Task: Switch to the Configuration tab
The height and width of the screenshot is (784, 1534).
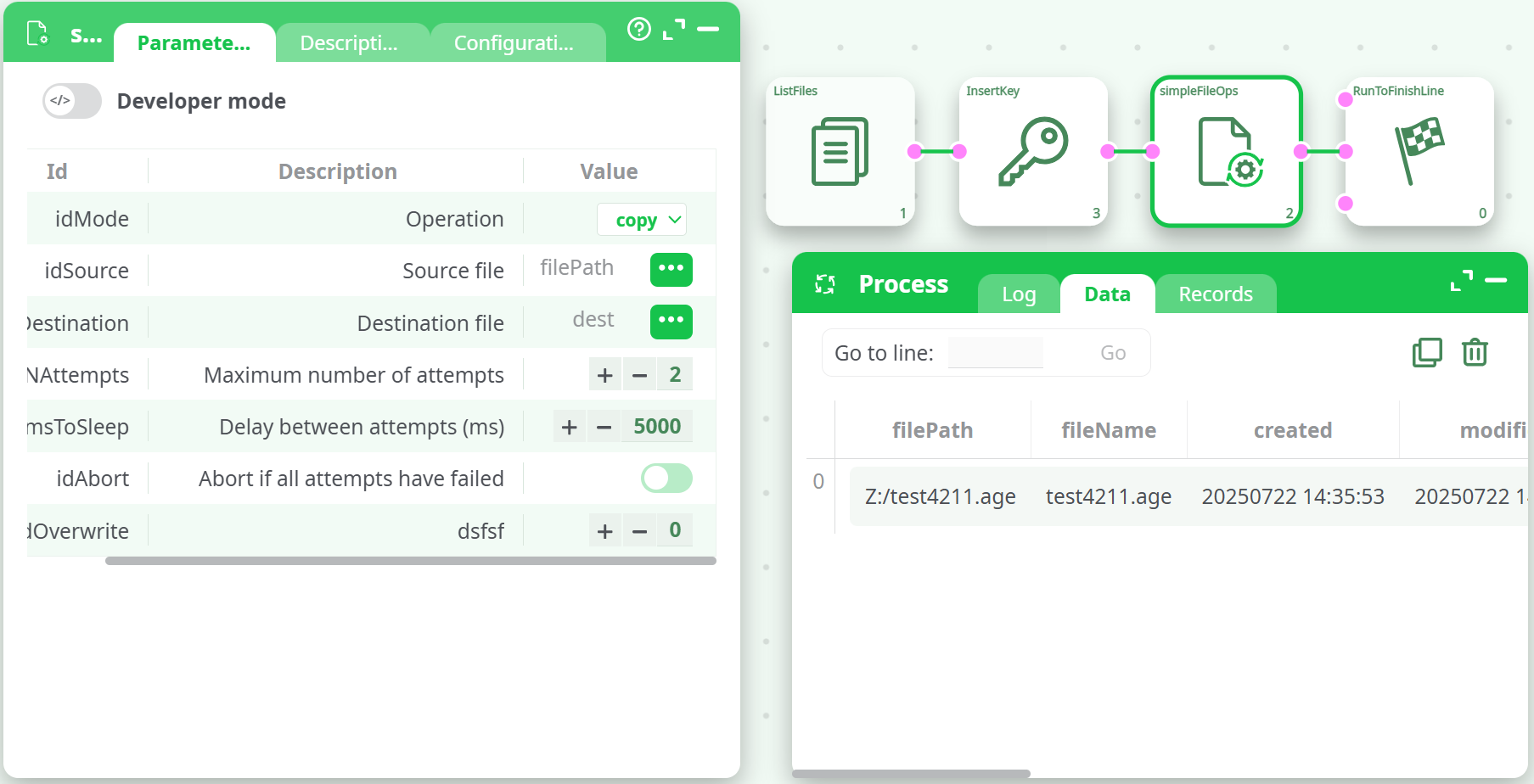Action: coord(514,43)
